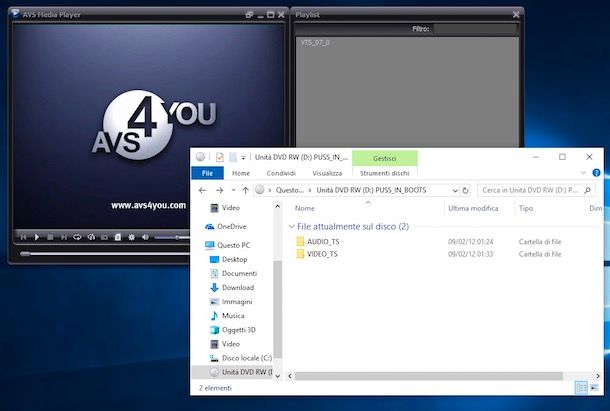Collapse the 'File attualmente sul disco' group
This screenshot has height=411, width=610.
(291, 227)
